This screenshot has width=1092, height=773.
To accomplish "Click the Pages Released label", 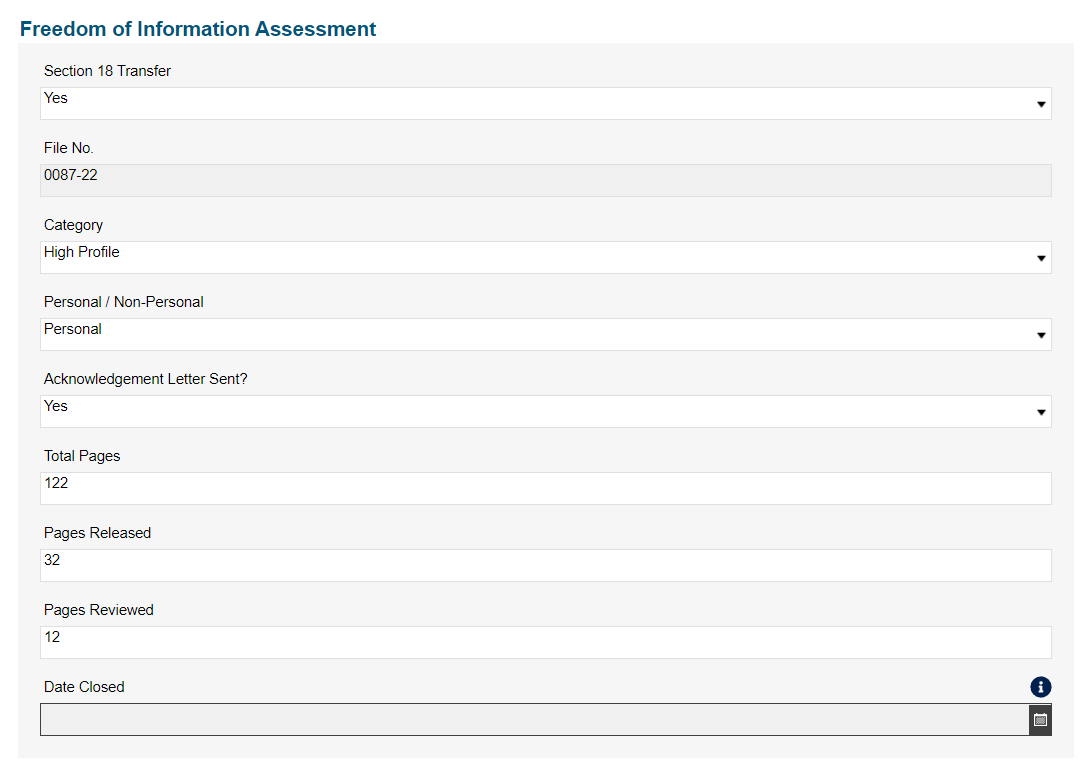I will pyautogui.click(x=97, y=533).
